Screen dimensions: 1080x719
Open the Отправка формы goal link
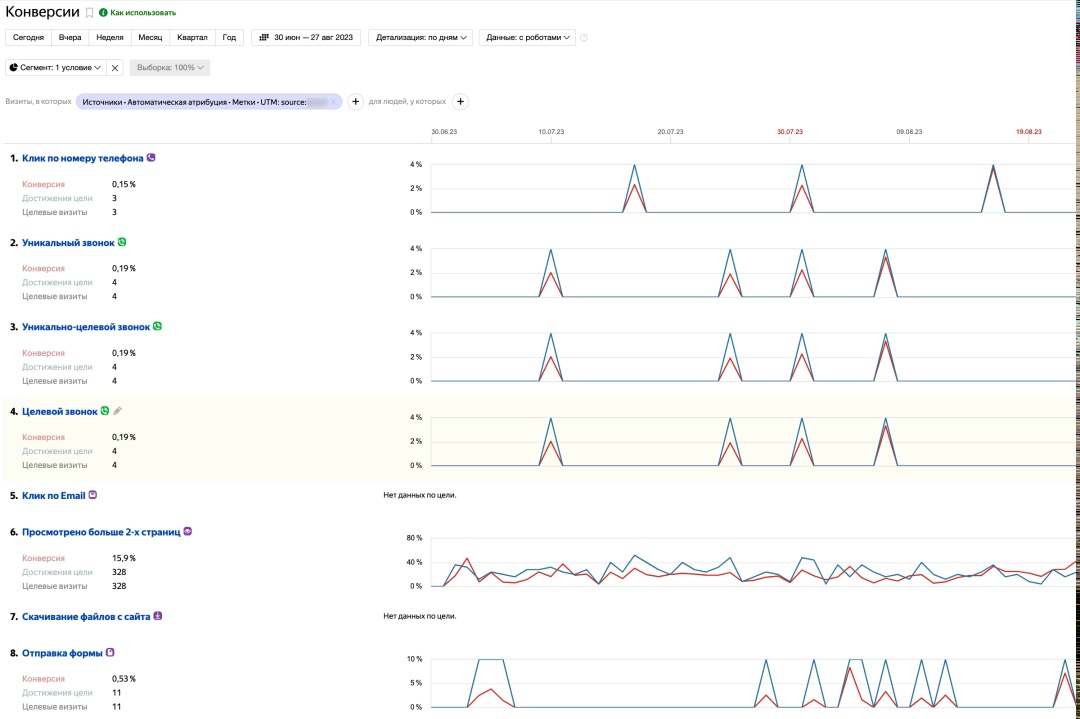(62, 653)
